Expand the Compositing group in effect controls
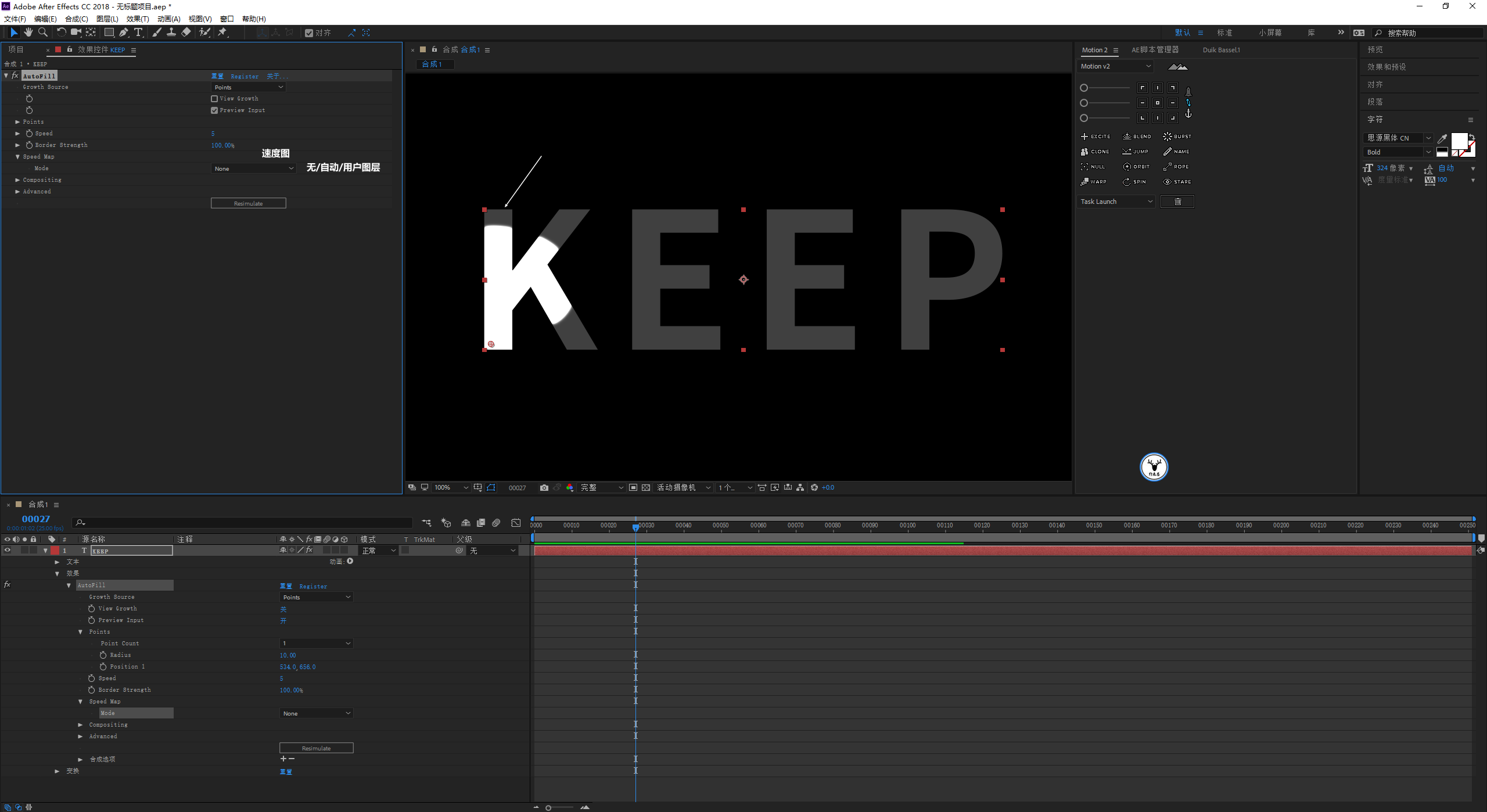Screen dimensions: 1487x812 [17, 180]
